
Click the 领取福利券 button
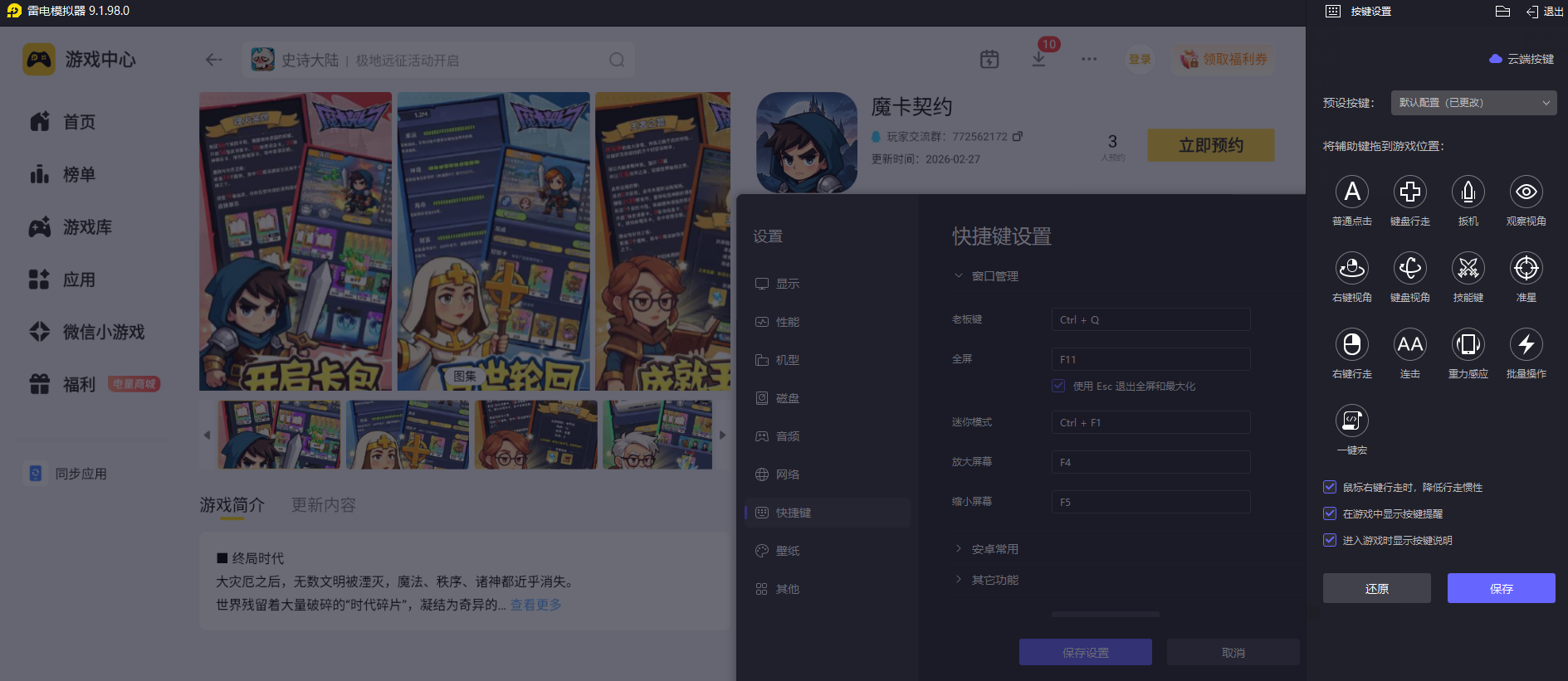click(1224, 59)
